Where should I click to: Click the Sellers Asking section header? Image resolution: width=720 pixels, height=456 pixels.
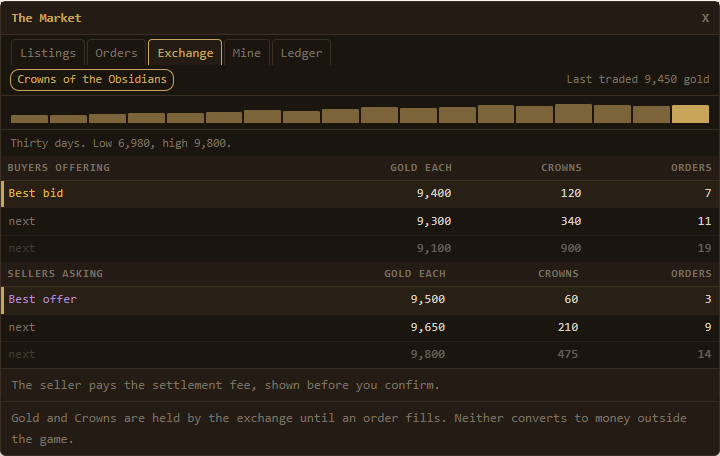[55, 274]
